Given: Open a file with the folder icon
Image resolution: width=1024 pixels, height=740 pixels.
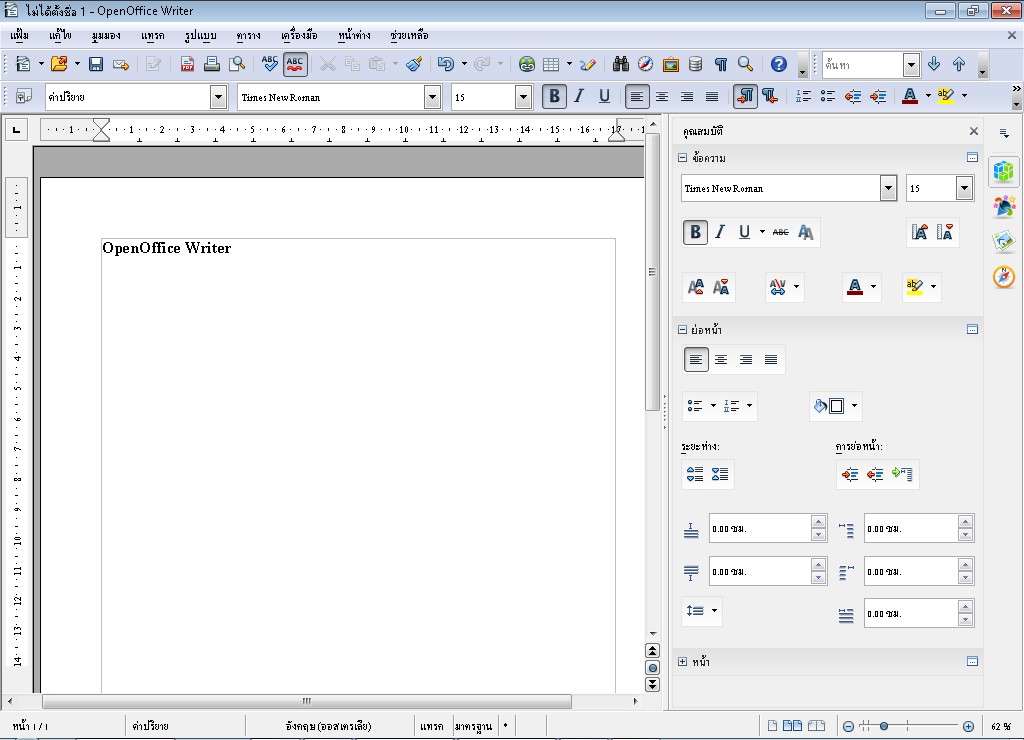Looking at the screenshot, I should [x=59, y=64].
